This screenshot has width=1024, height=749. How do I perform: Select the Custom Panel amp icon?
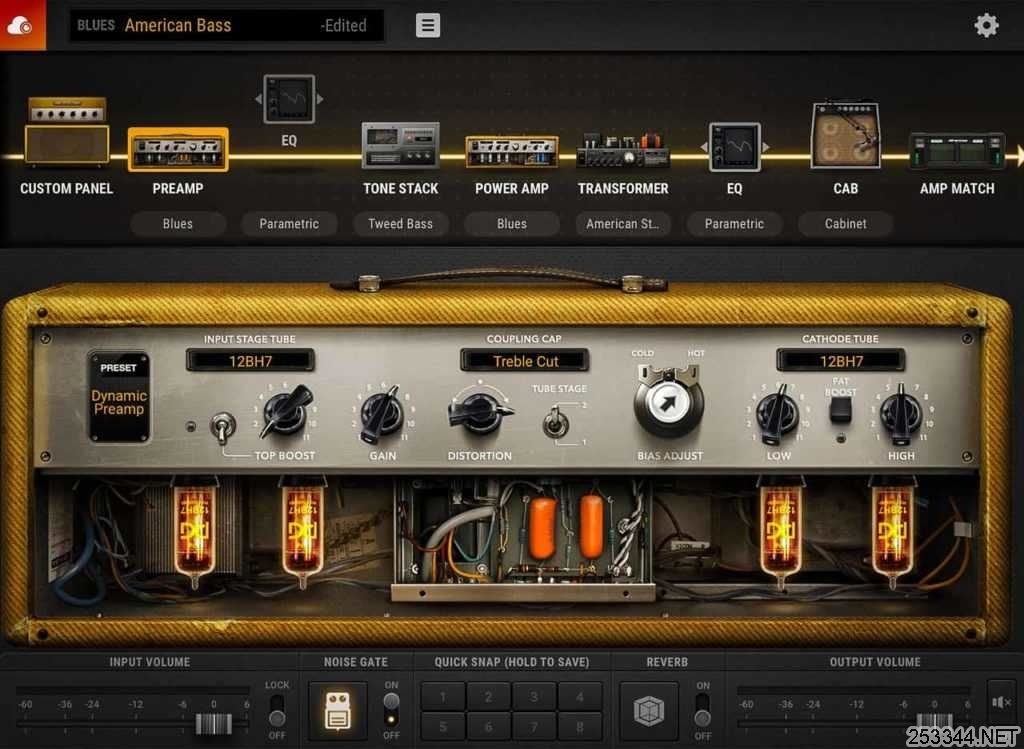pyautogui.click(x=67, y=131)
